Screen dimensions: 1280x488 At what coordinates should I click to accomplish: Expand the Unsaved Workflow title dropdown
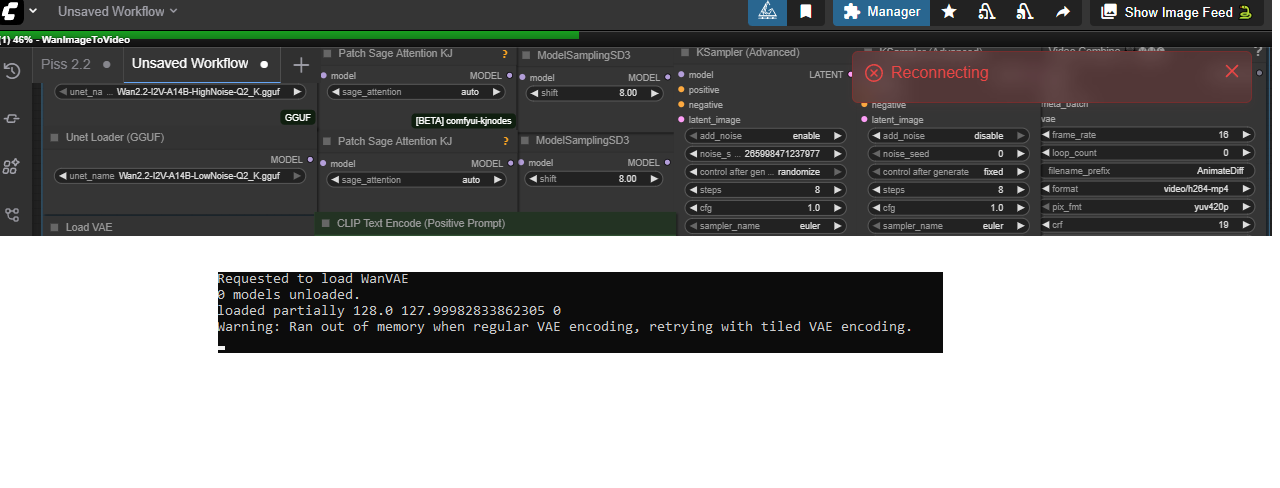point(118,11)
